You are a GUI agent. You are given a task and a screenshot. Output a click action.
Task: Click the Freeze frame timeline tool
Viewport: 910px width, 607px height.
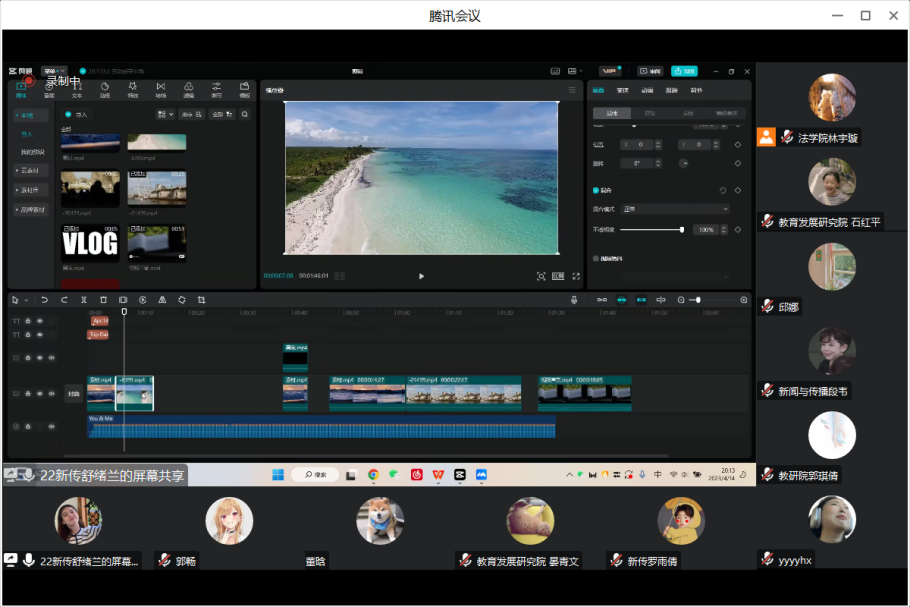123,300
